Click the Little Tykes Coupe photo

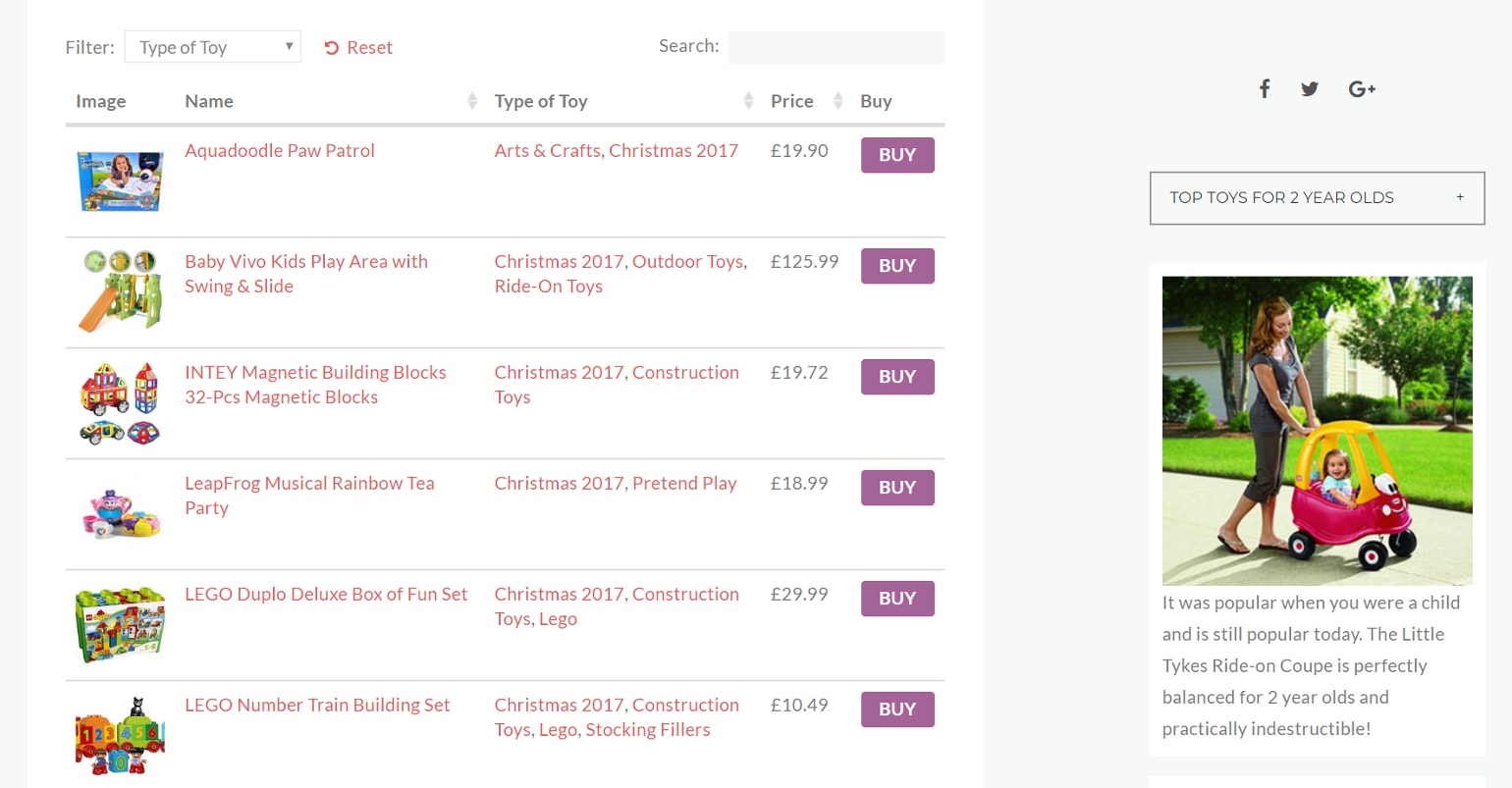click(1317, 430)
